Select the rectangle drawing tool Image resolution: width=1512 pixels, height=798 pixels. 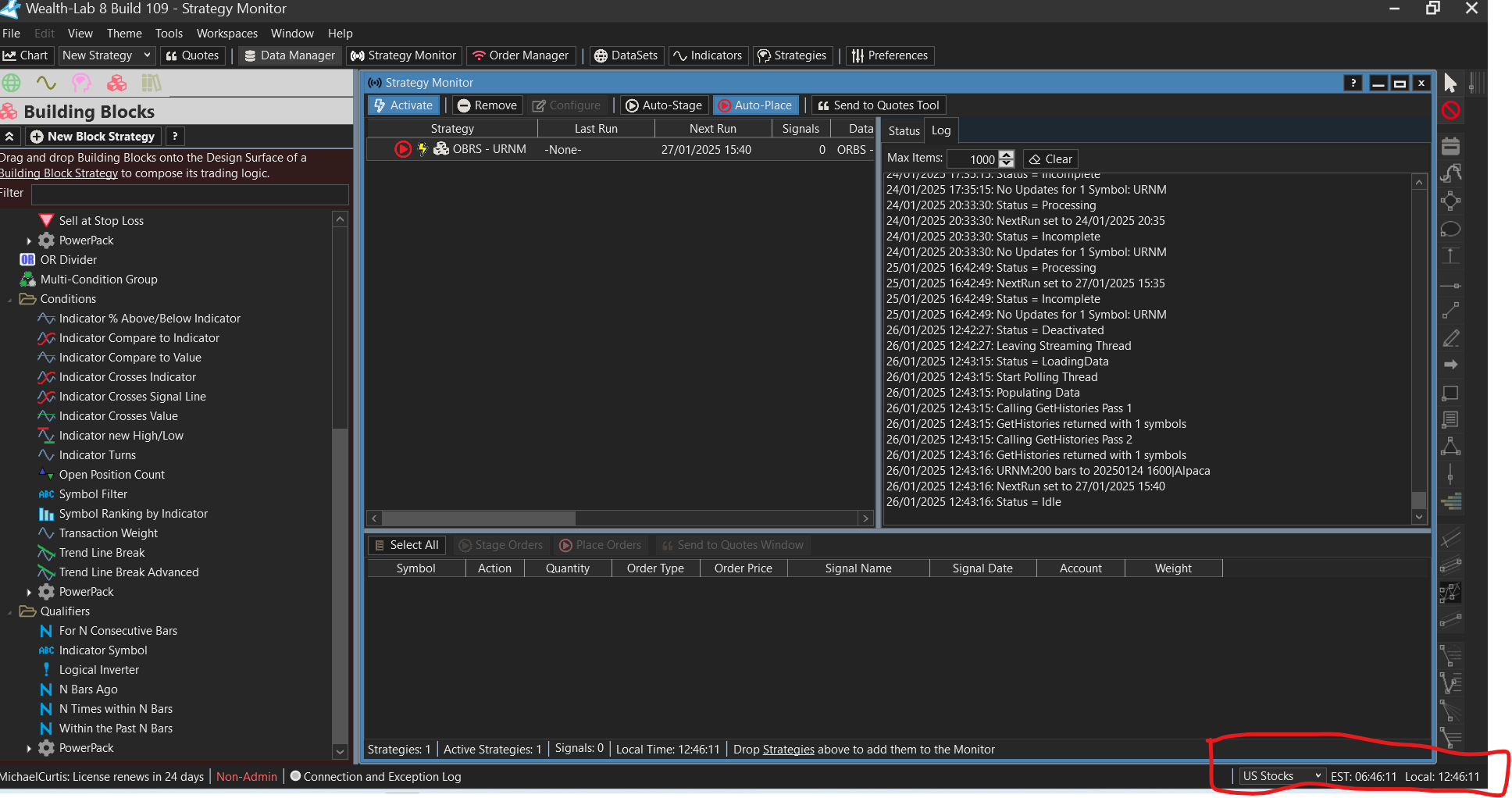pos(1450,393)
